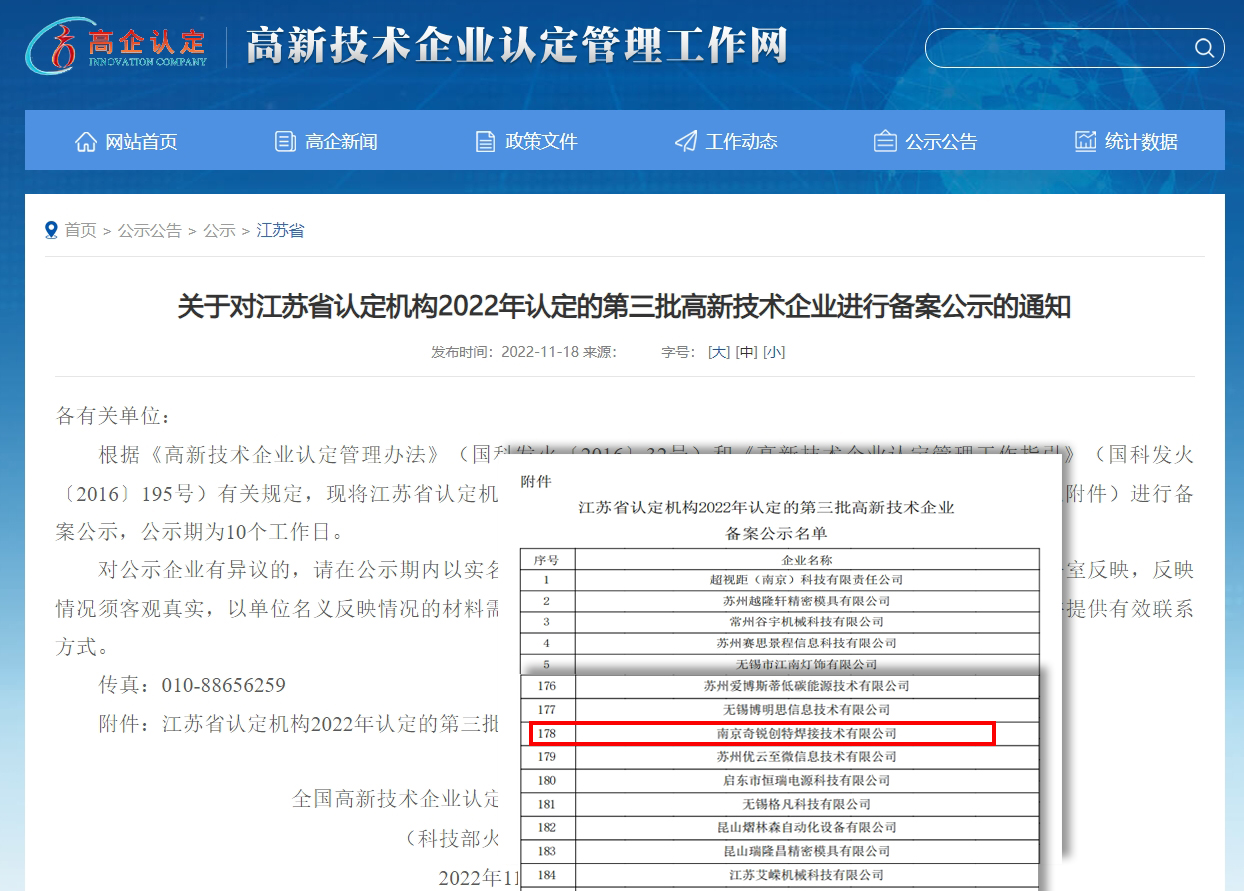Open the 统计数据 menu item
The image size is (1244, 891).
coord(1141,142)
